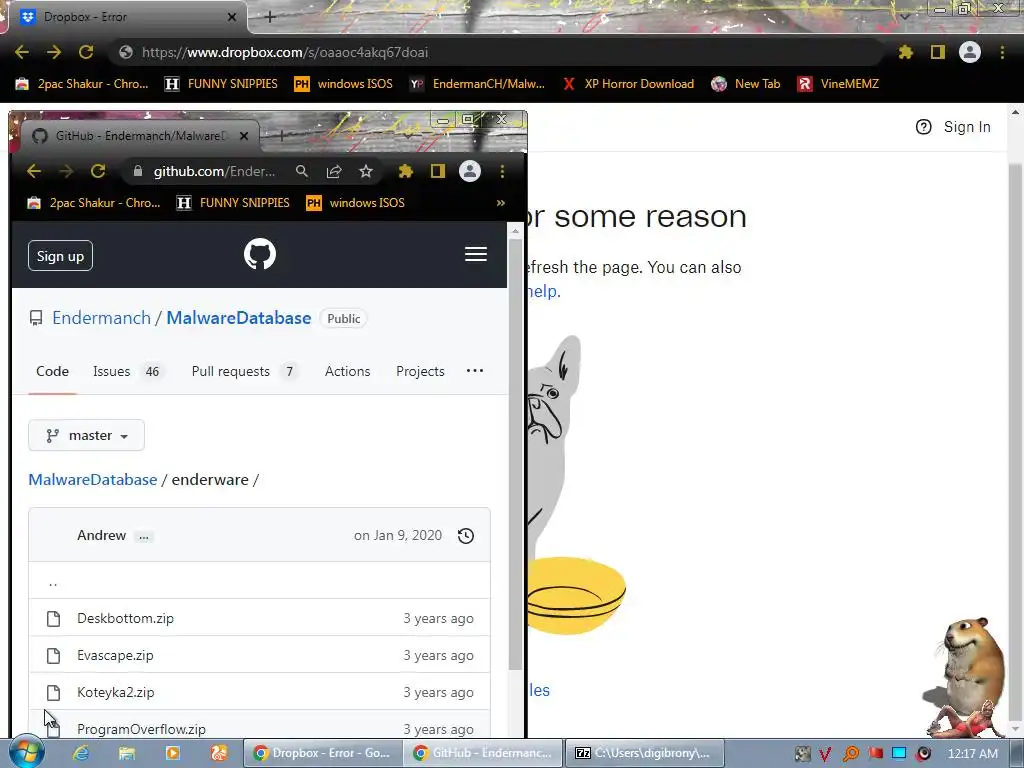Screen dimensions: 1024x768
Task: Switch to 7-Zip C:\Users\digibrony taskbar window
Action: tap(644, 753)
